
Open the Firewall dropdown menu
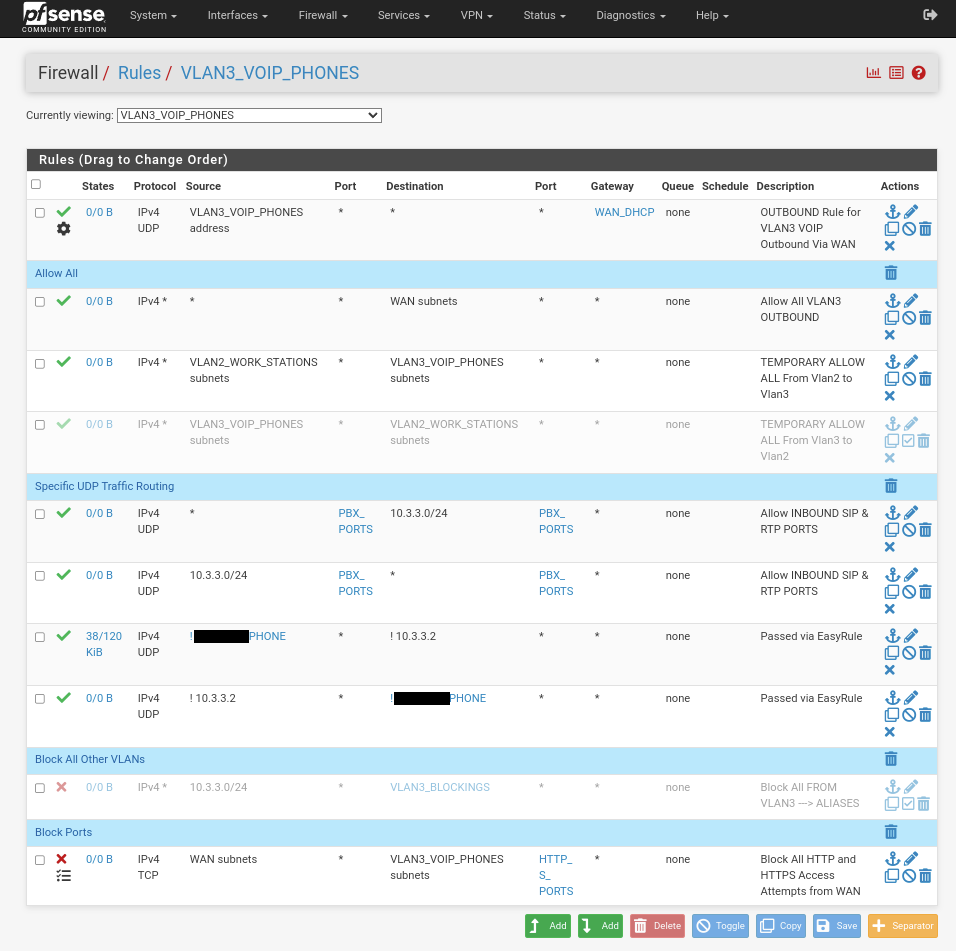pos(323,15)
